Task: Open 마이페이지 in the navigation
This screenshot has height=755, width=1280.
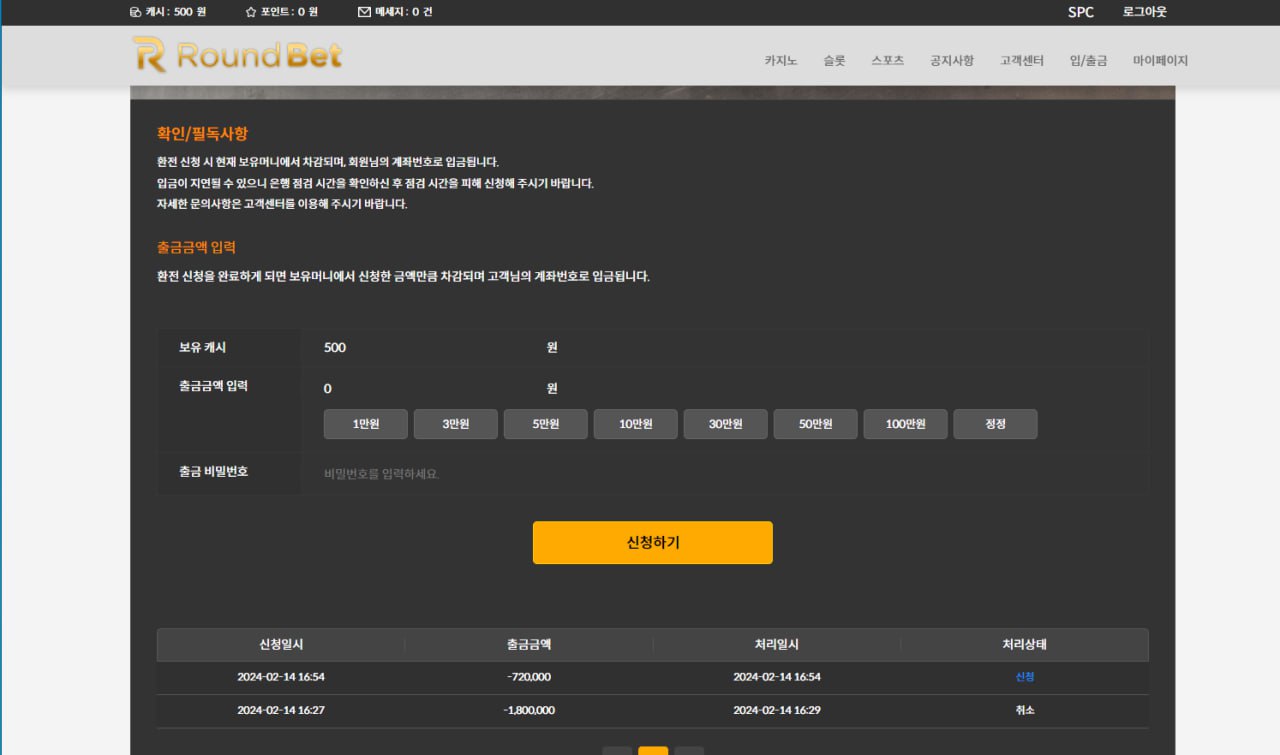Action: [x=1160, y=60]
